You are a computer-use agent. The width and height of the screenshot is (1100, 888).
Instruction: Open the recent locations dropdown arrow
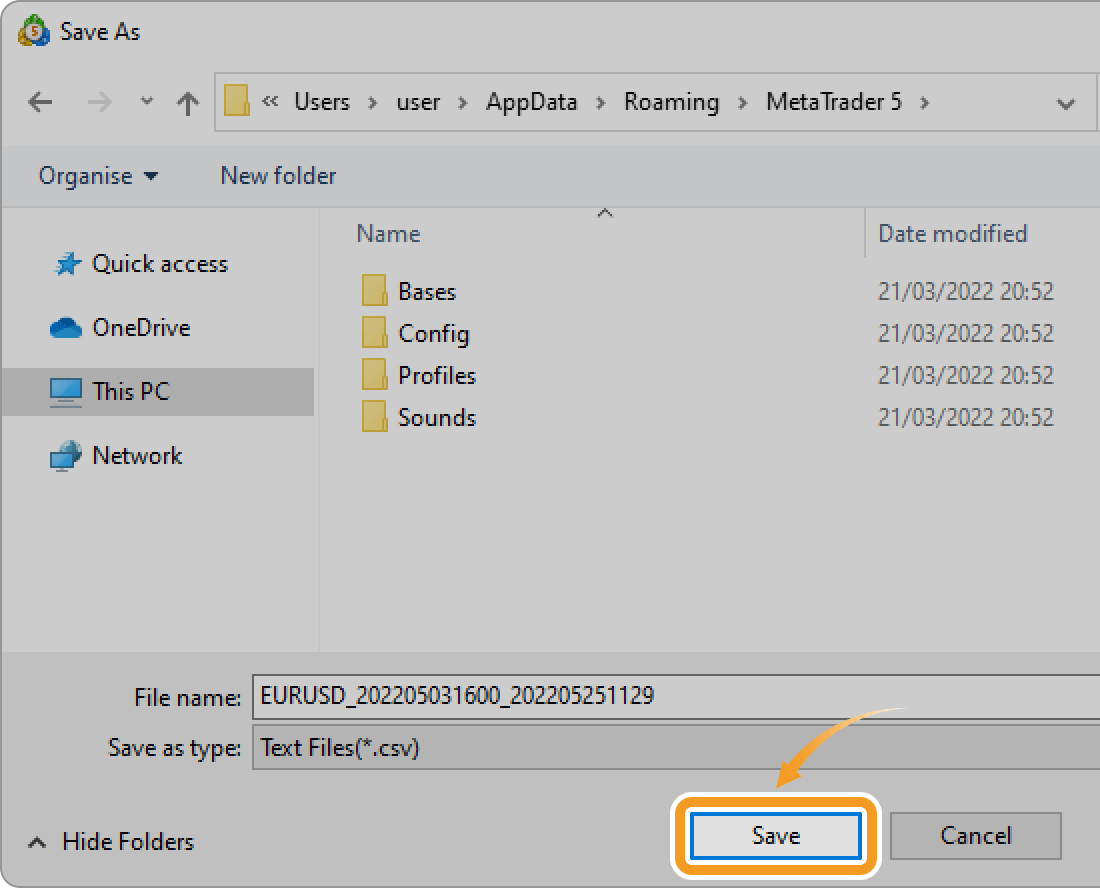coord(146,102)
